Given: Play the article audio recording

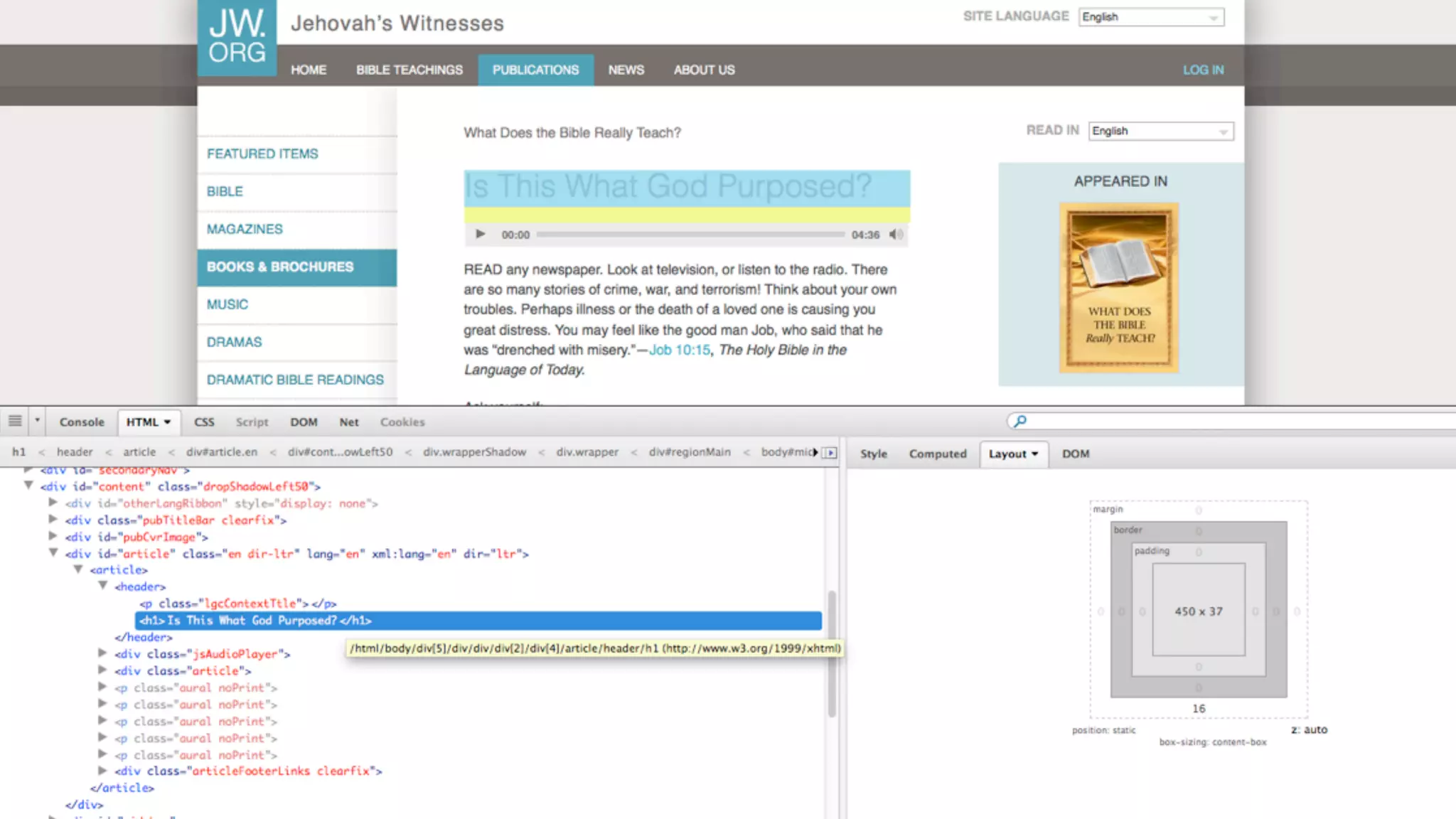Looking at the screenshot, I should click(x=480, y=234).
